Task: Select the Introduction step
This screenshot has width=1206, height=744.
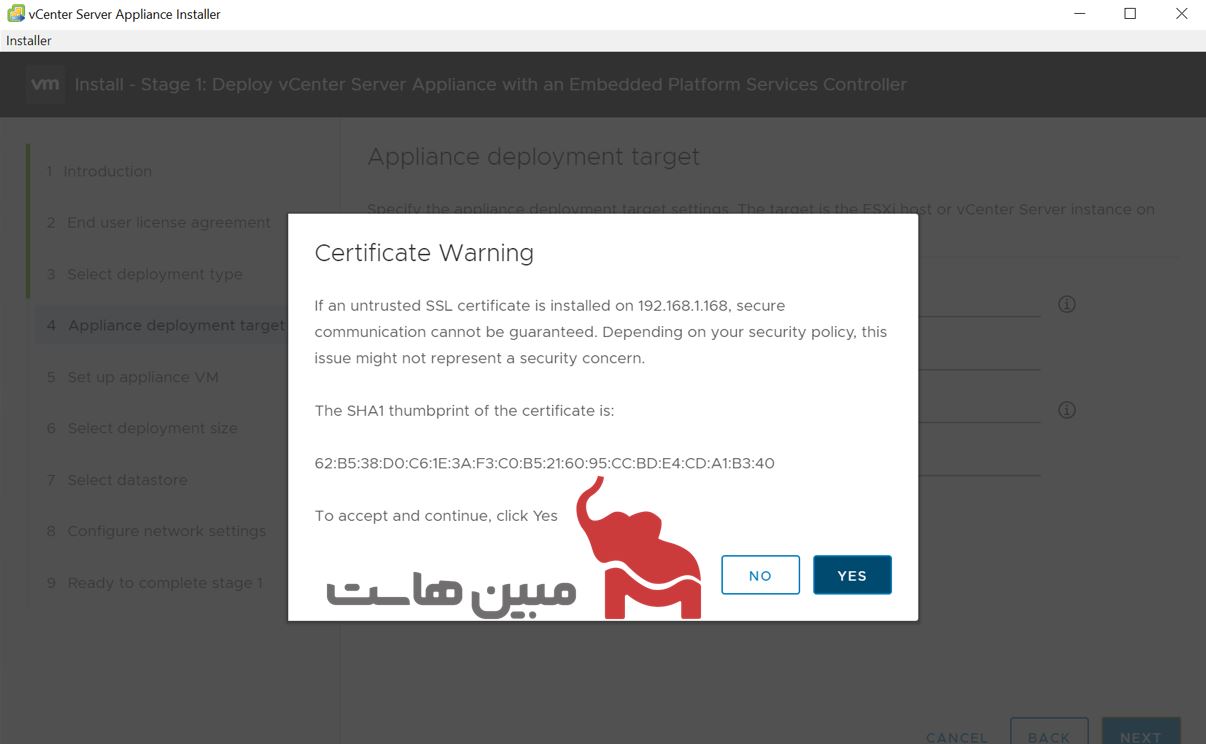Action: 107,171
